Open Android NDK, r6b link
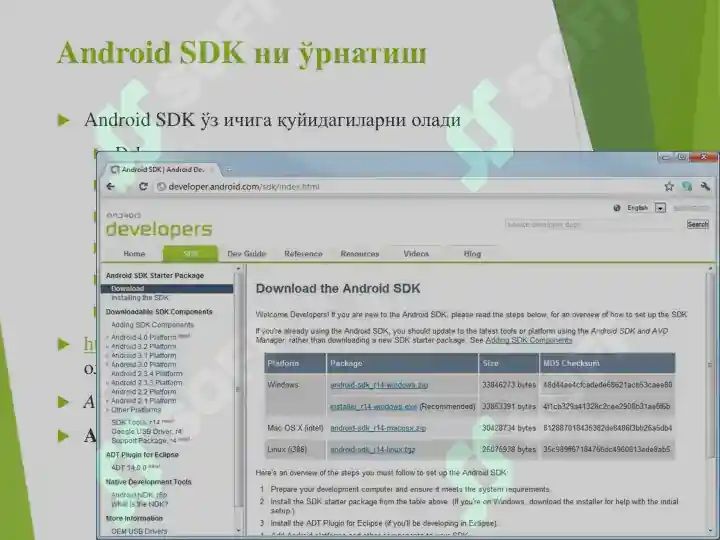720x540 pixels. [139, 495]
